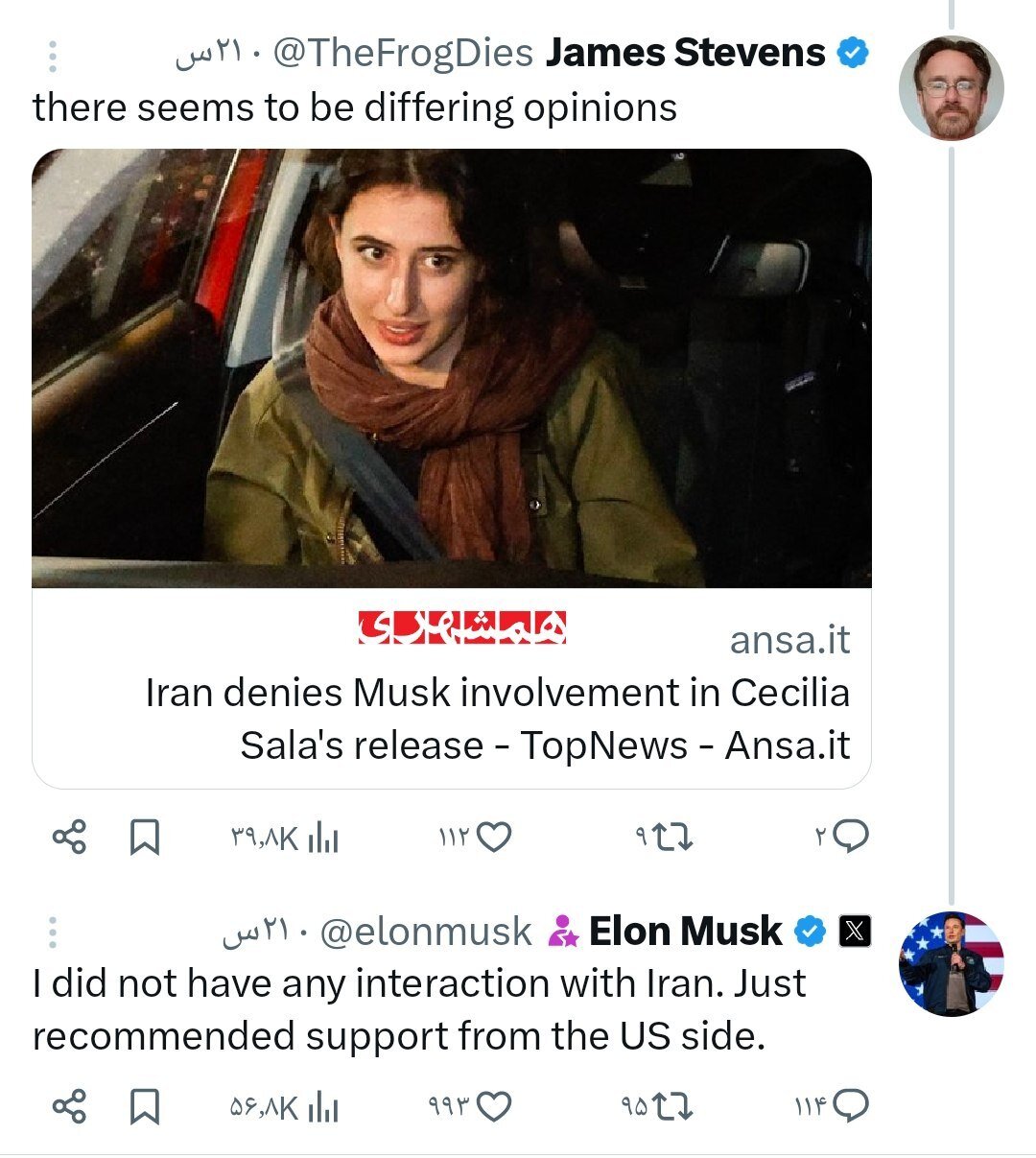The height and width of the screenshot is (1158, 1036).
Task: View analytics of James Stevens' tweet
Action: click(322, 839)
